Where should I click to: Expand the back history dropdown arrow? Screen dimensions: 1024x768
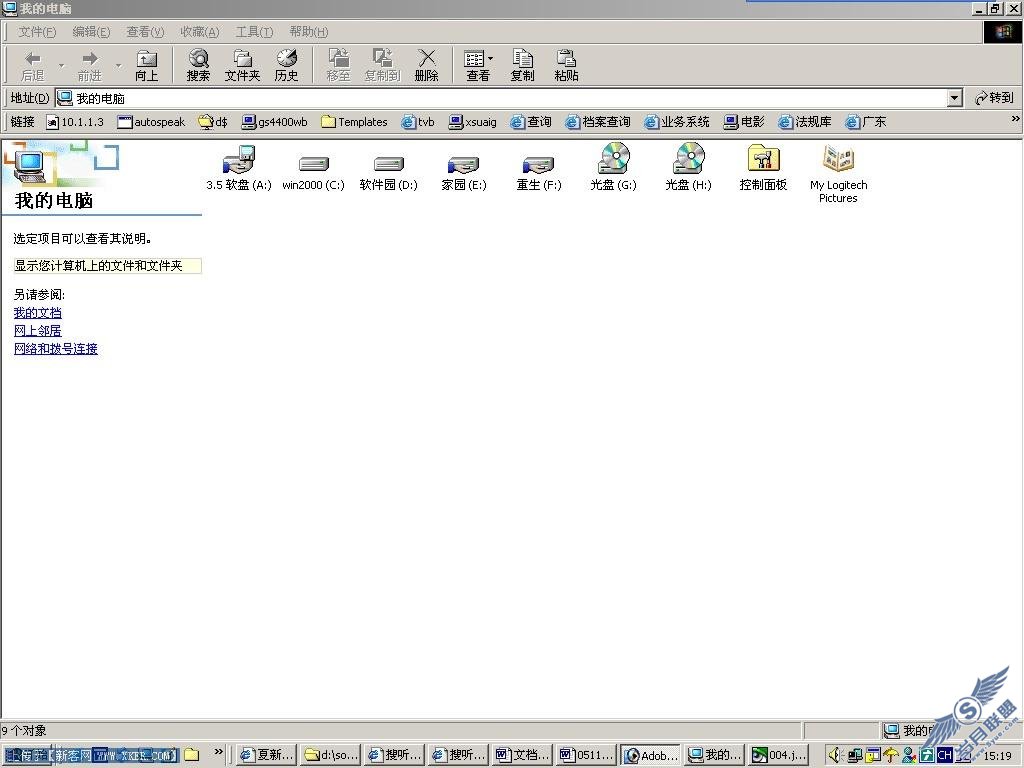(61, 65)
